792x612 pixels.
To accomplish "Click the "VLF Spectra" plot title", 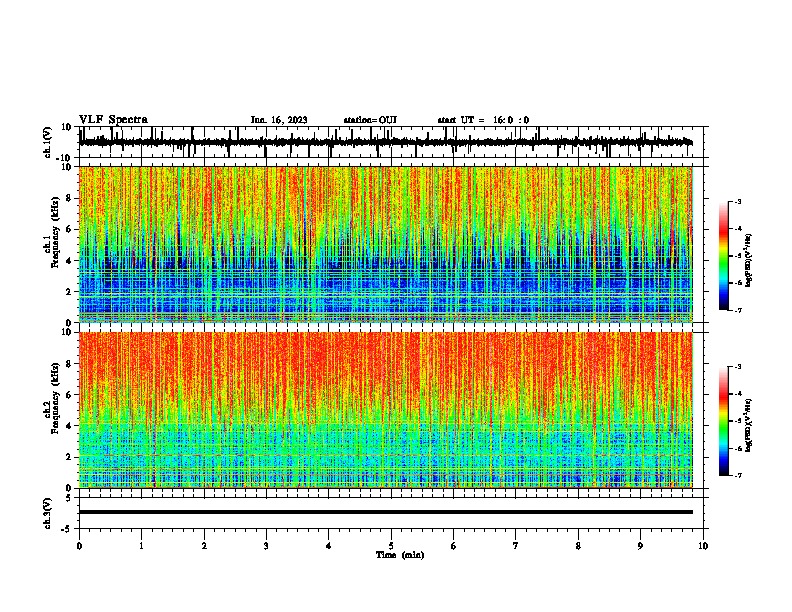I will click(x=113, y=120).
